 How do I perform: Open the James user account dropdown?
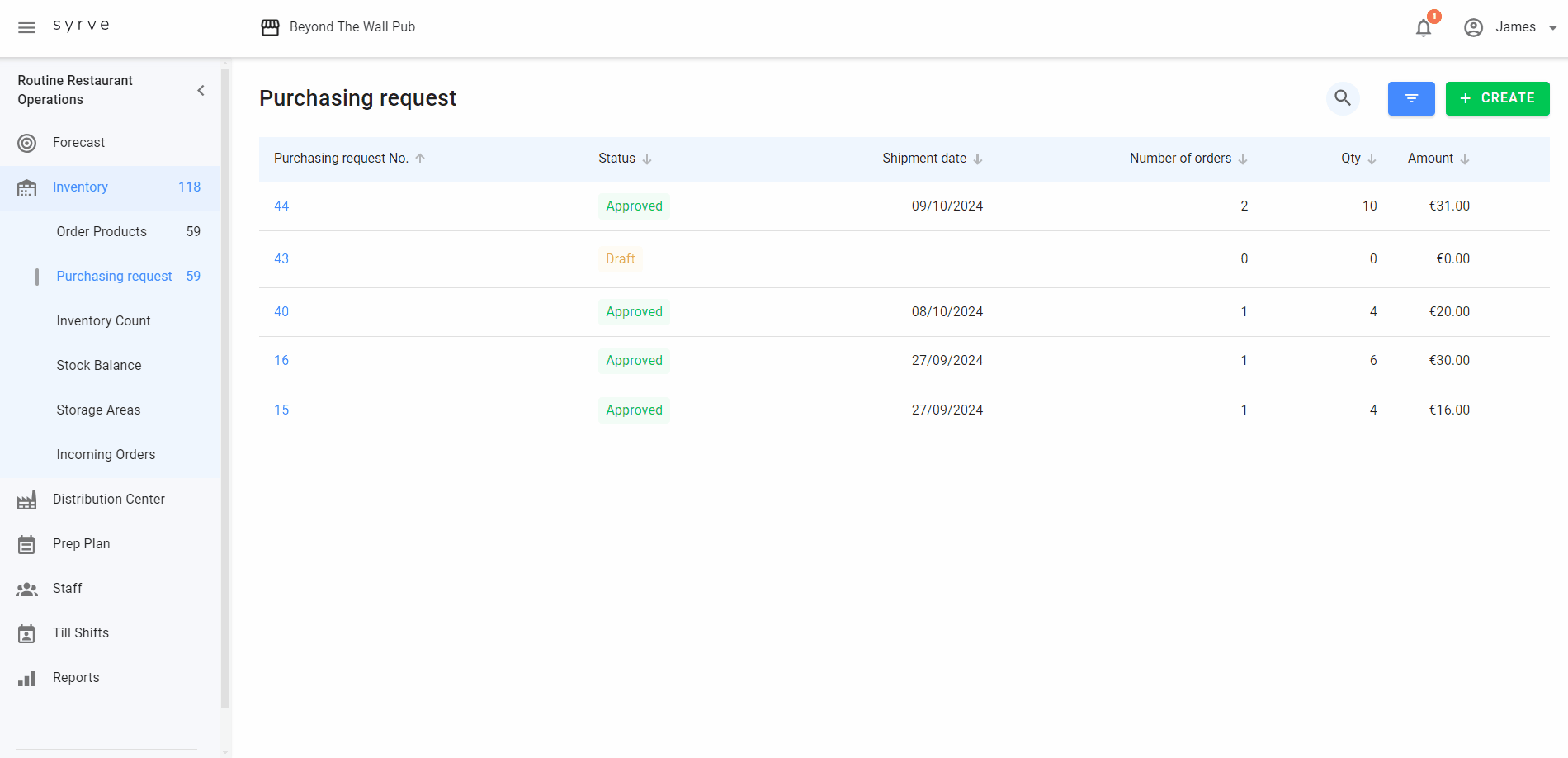pos(1515,27)
